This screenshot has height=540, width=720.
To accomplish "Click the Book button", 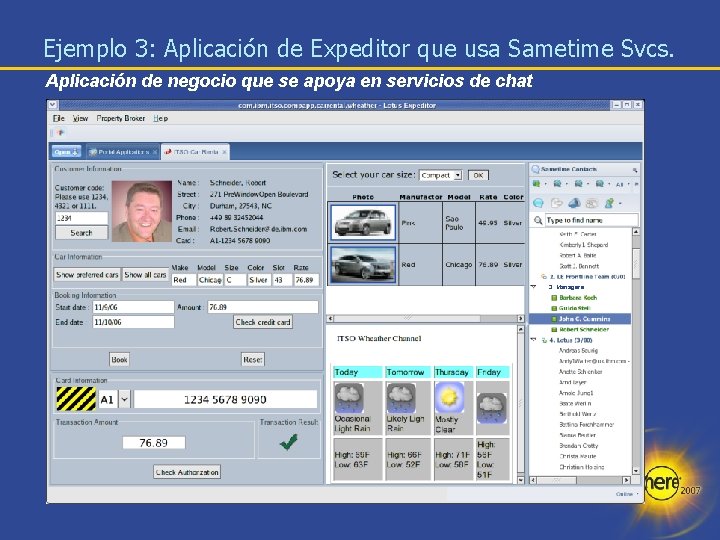I will [x=119, y=360].
